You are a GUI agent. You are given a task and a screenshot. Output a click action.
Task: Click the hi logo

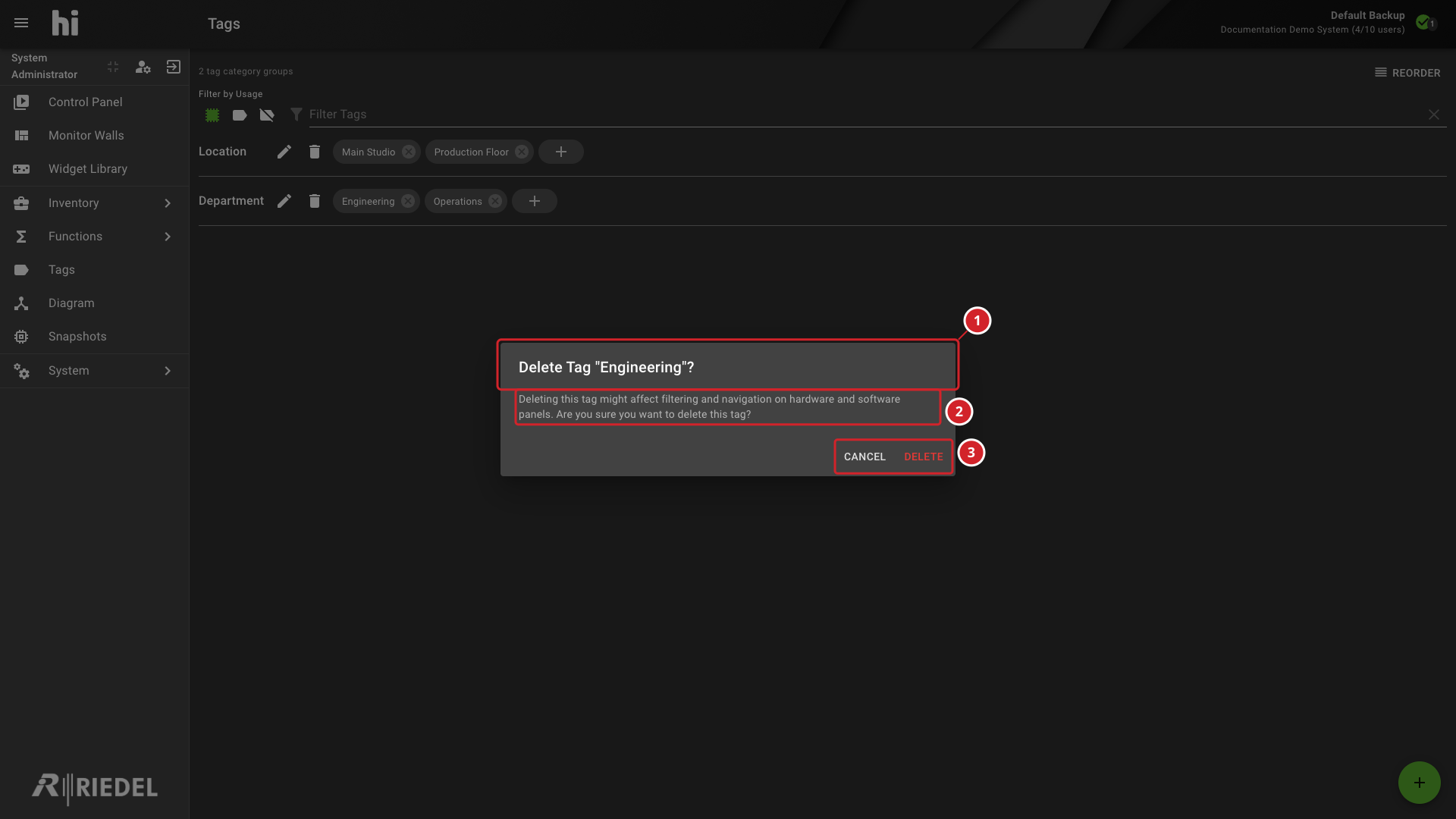click(65, 24)
